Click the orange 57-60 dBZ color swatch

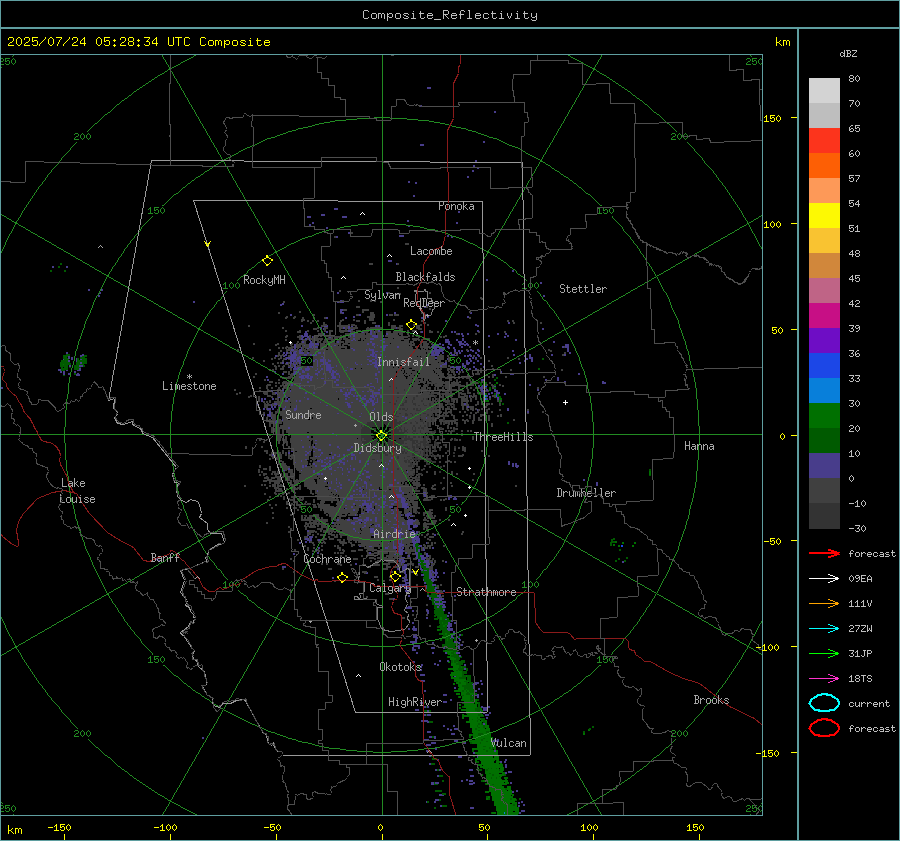tap(824, 166)
